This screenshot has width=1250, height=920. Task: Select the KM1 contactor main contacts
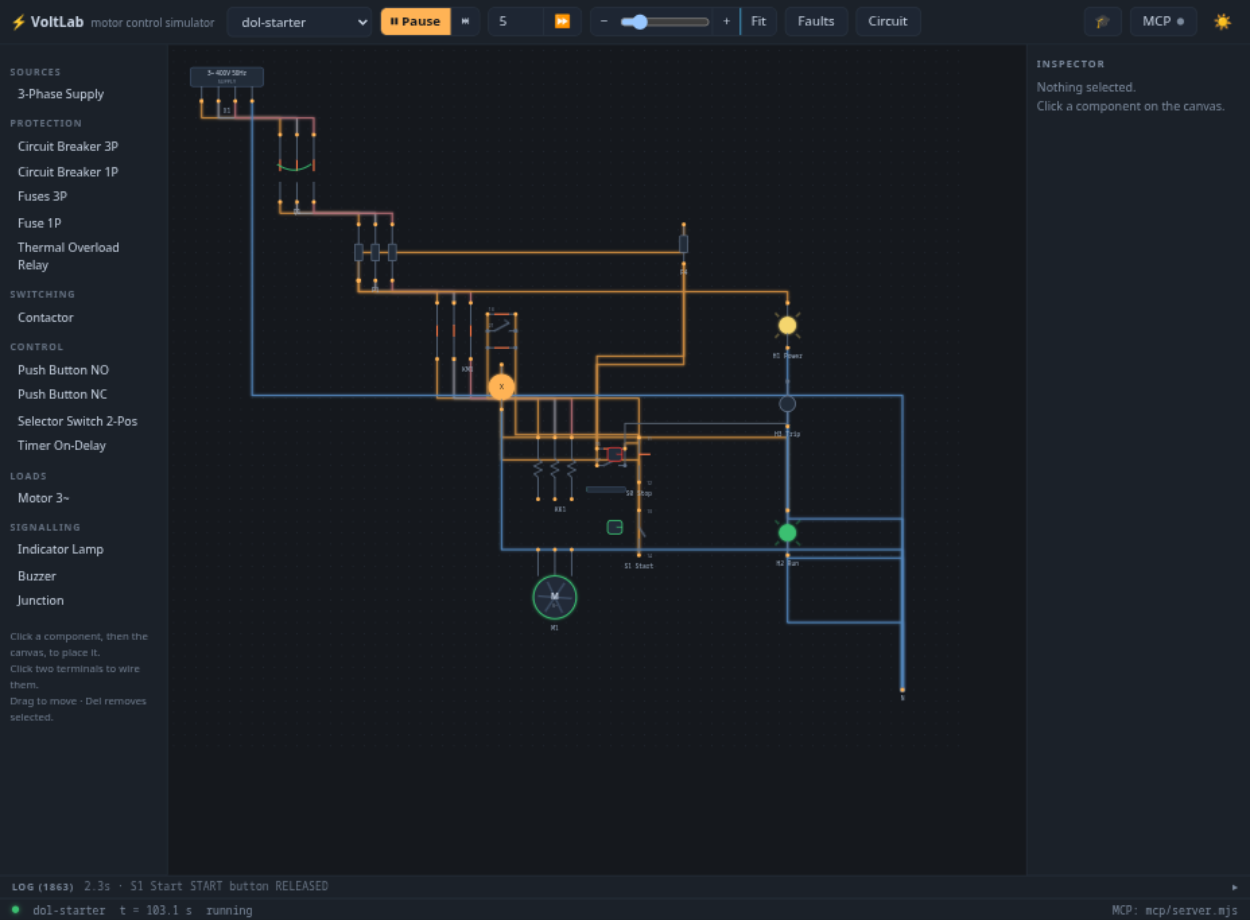coord(453,330)
